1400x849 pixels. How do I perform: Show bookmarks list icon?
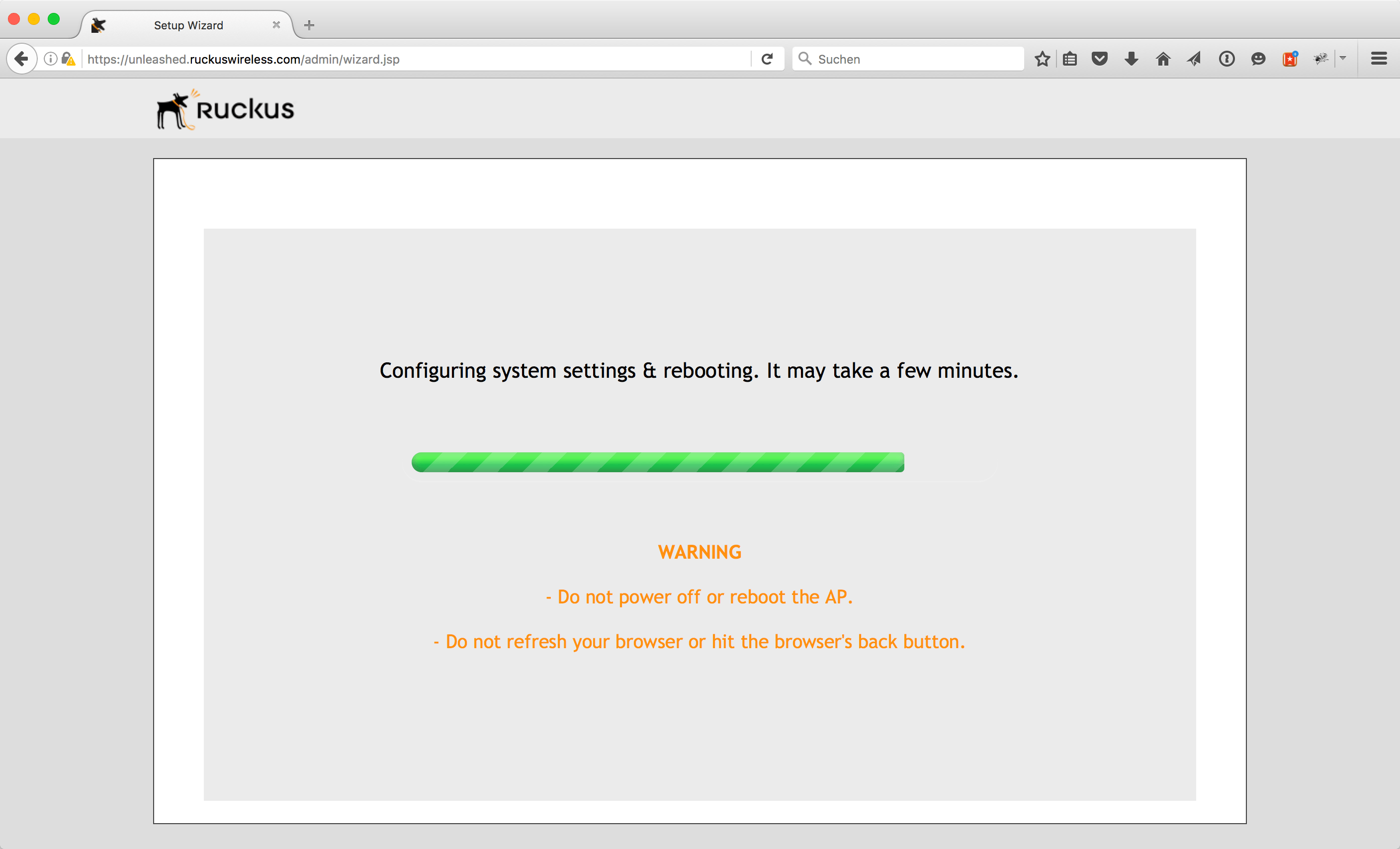1070,59
